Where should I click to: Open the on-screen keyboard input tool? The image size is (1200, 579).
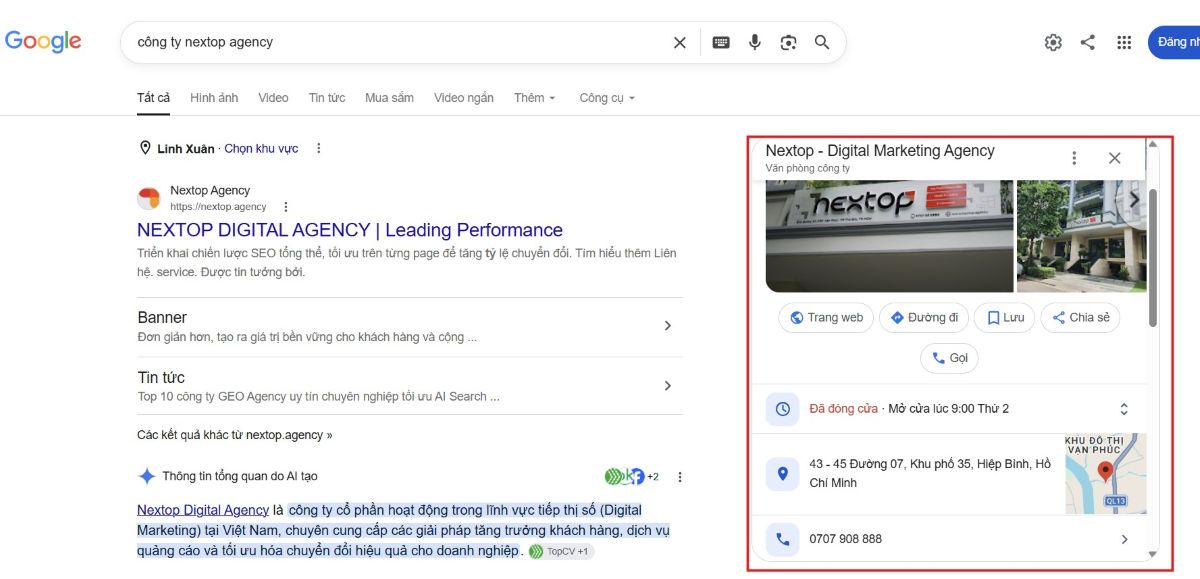(721, 42)
